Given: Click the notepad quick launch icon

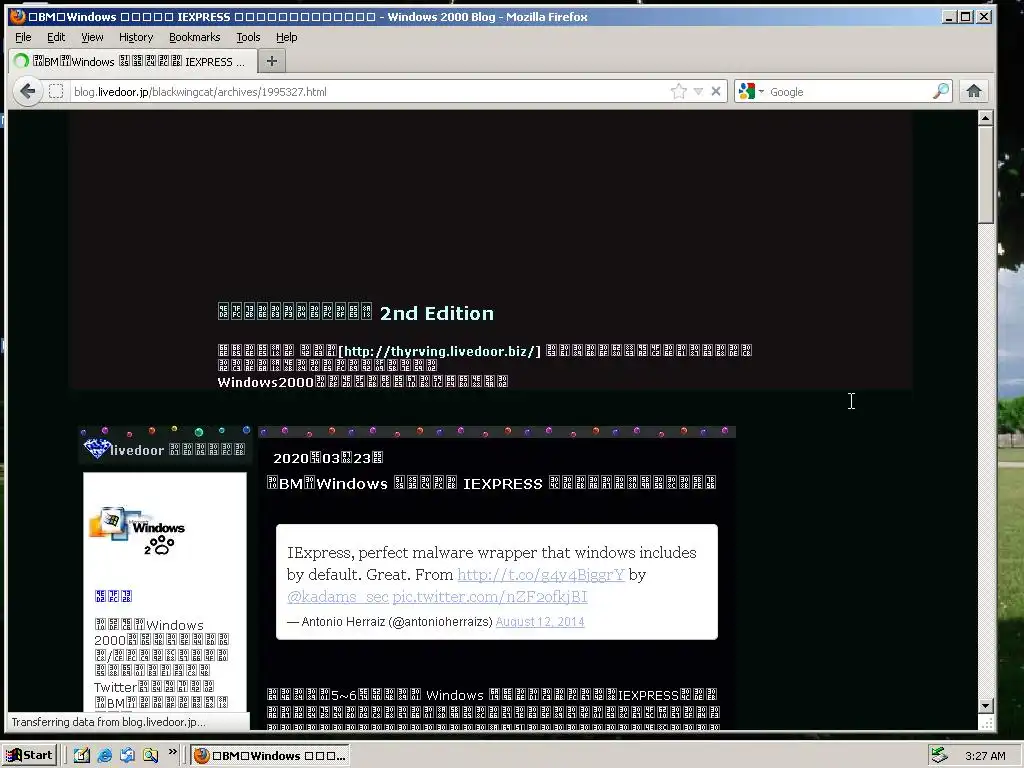Looking at the screenshot, I should pos(82,756).
